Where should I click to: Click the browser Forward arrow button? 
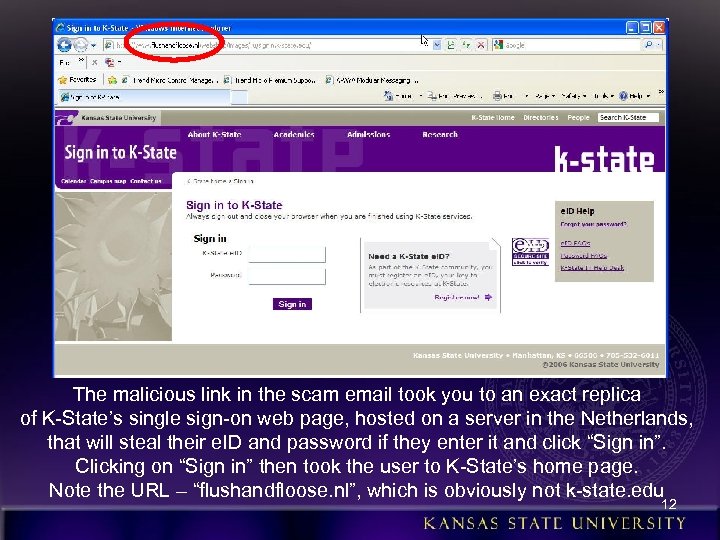(80, 45)
